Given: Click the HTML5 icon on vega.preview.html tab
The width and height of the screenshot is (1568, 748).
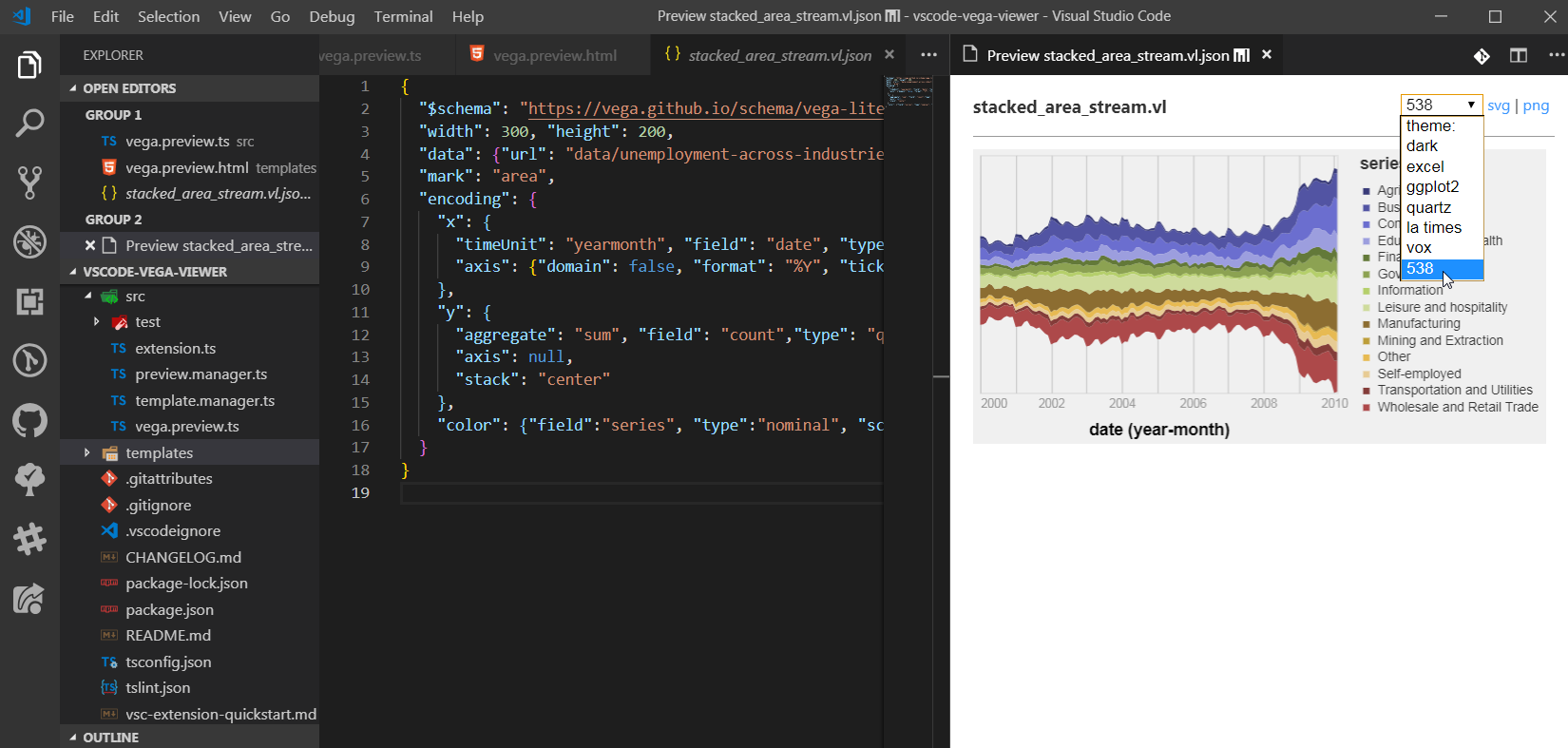Looking at the screenshot, I should coord(477,54).
